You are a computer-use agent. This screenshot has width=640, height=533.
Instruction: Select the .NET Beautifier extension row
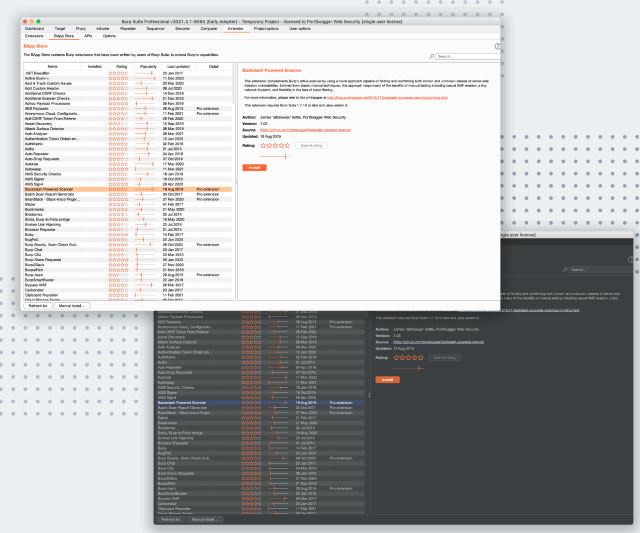click(128, 73)
